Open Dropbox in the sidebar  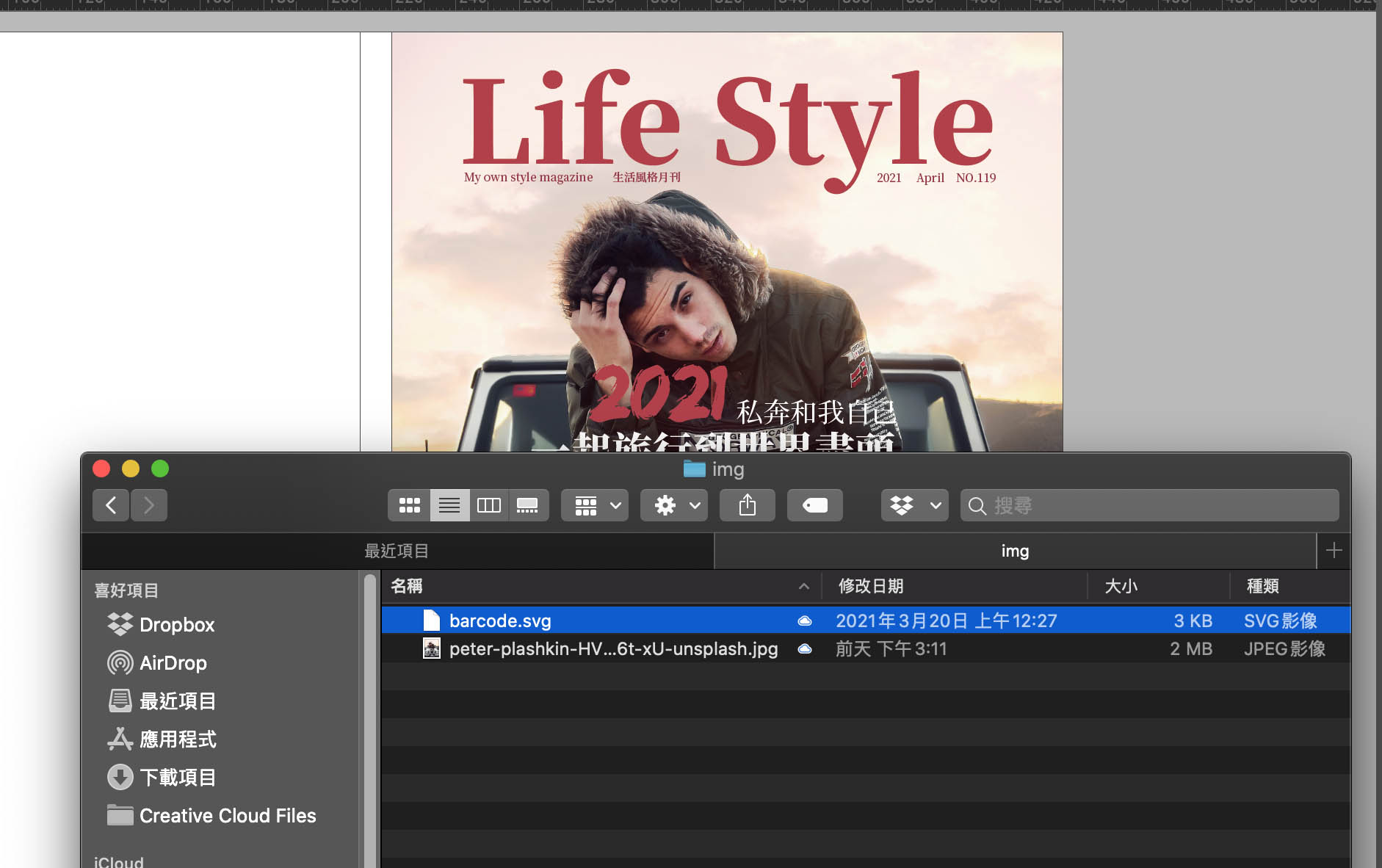[176, 625]
